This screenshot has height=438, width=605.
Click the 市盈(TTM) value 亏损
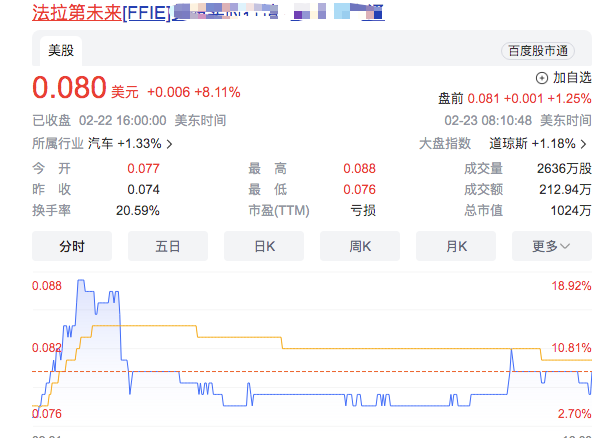pos(363,211)
